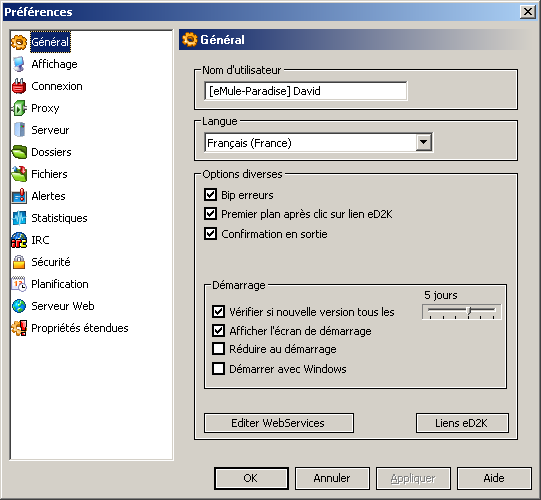Click the Statistiques graph icon
The image size is (541, 500).
[19, 218]
